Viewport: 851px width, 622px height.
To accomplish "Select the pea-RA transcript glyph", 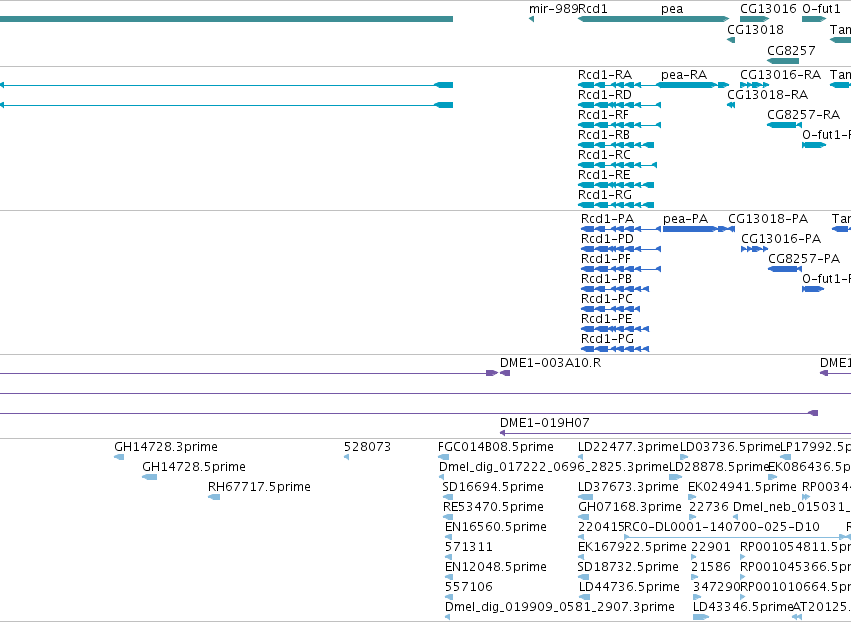I will [x=693, y=85].
